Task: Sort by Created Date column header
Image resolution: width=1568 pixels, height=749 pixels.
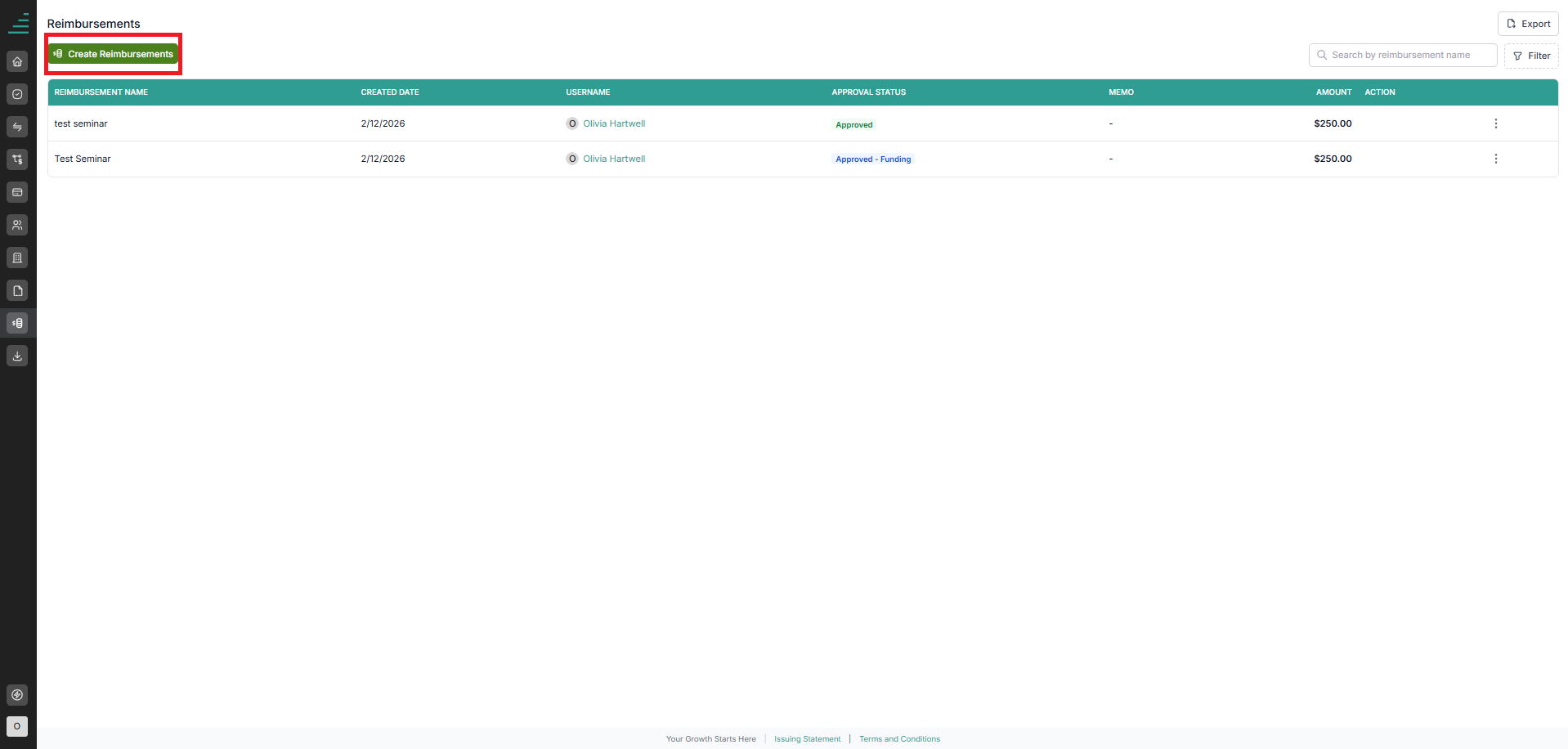Action: (390, 92)
